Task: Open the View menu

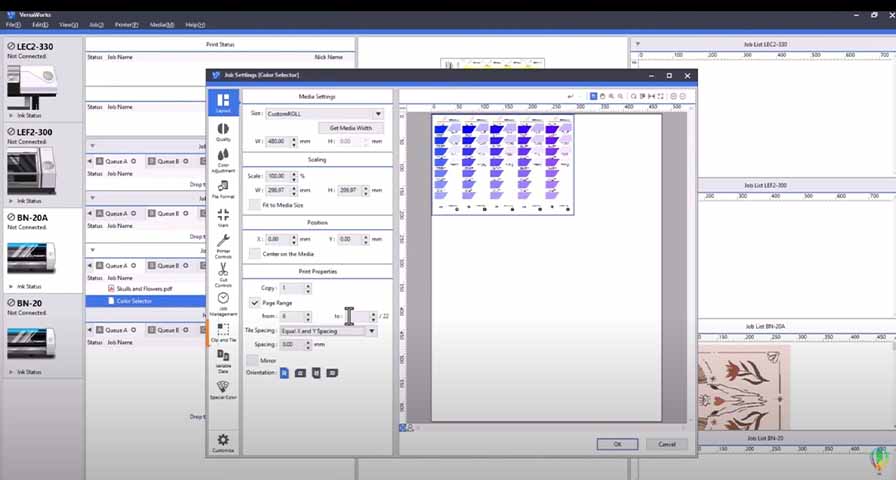Action: [69, 25]
